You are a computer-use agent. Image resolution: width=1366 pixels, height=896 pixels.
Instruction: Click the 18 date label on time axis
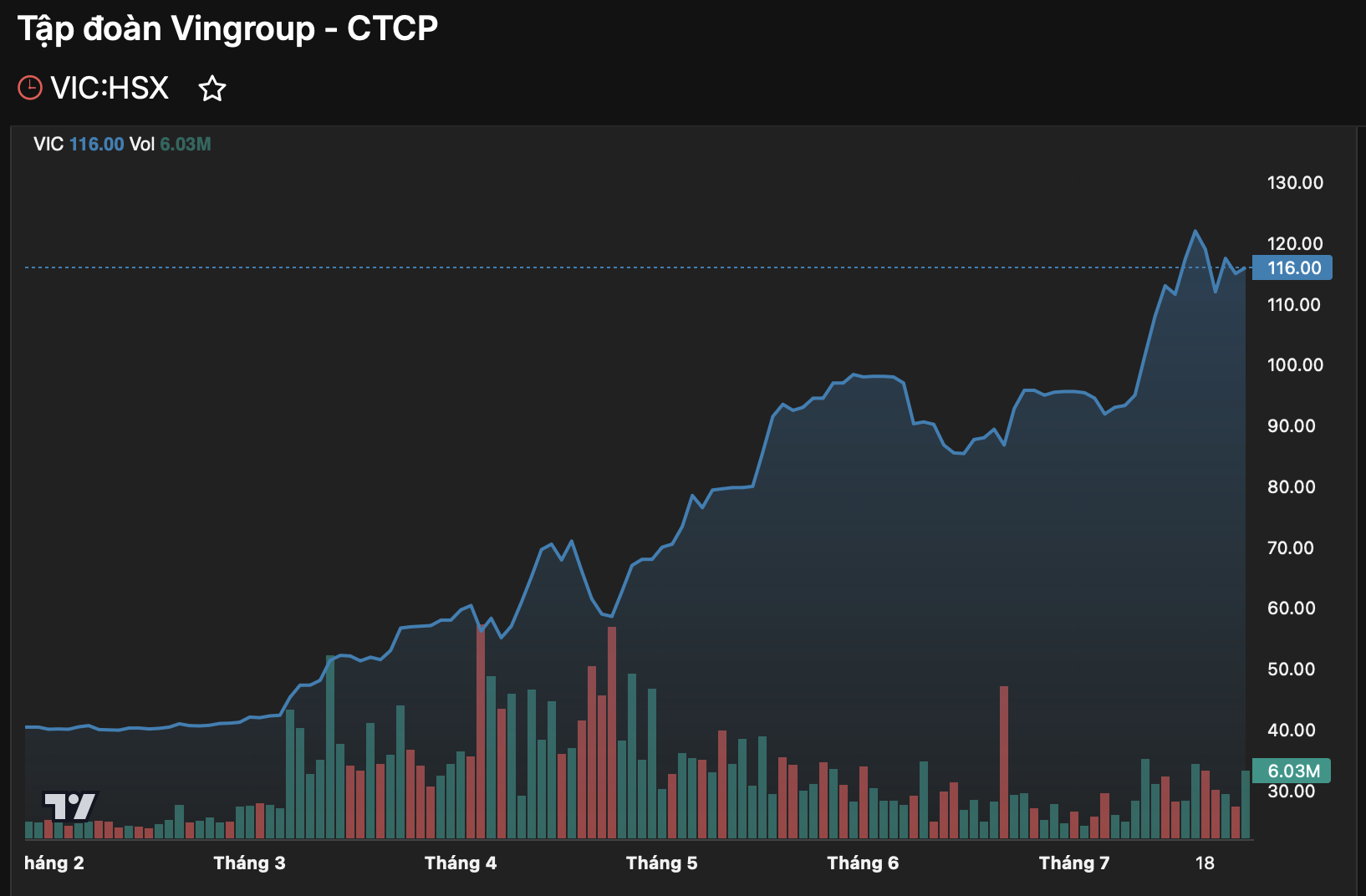pyautogui.click(x=1204, y=863)
